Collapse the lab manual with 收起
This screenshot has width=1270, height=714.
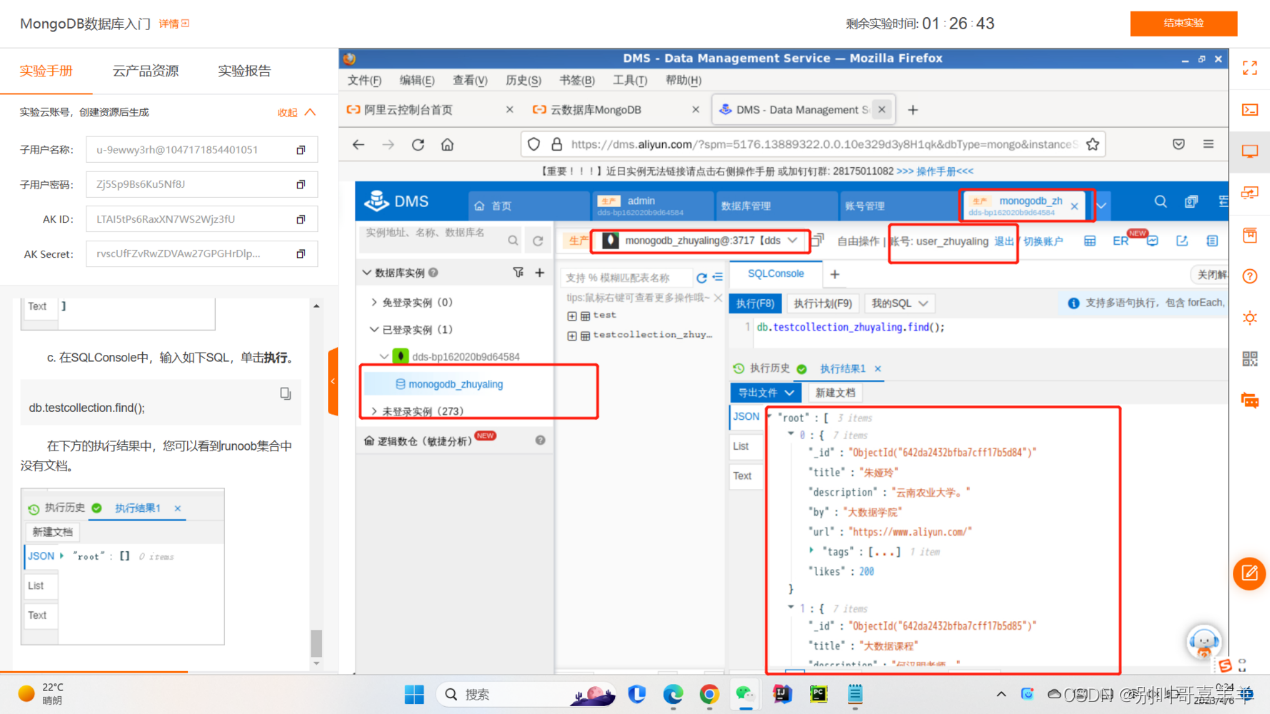tap(297, 112)
